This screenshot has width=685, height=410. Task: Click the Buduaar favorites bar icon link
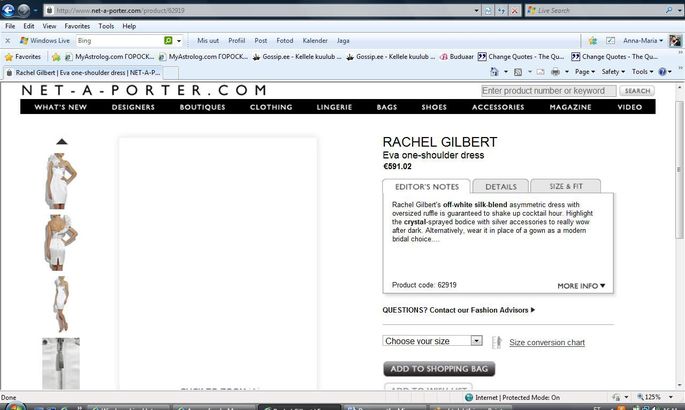click(457, 57)
